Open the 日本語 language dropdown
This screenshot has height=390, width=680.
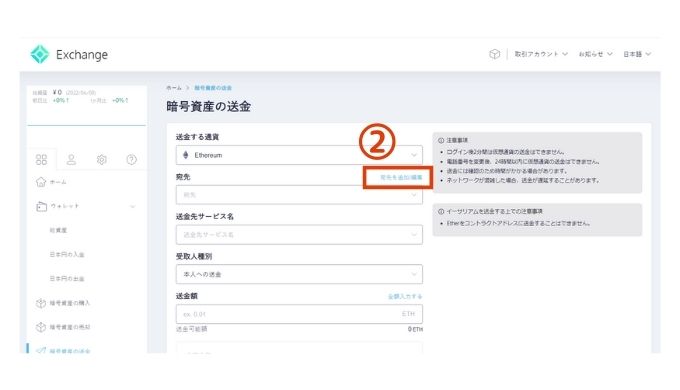637,54
